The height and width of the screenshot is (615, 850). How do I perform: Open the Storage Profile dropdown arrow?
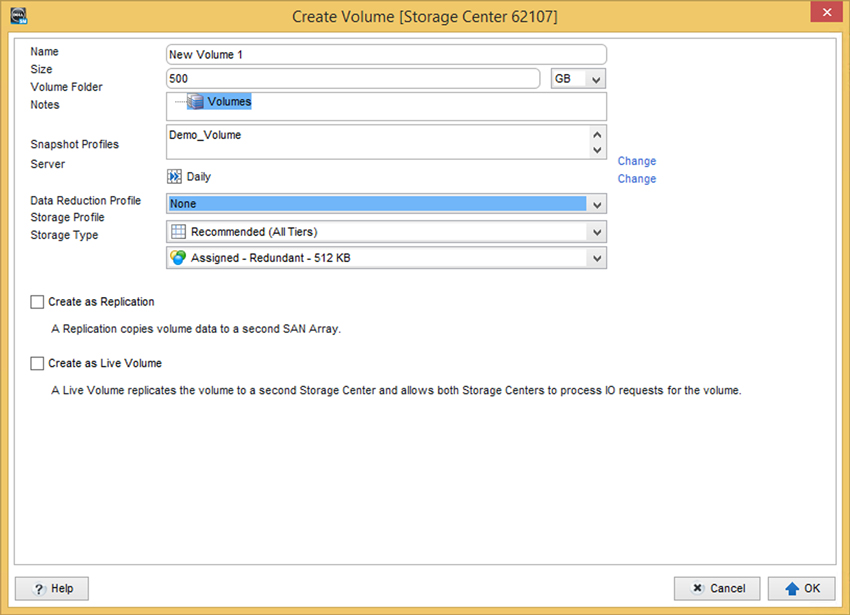tap(597, 232)
